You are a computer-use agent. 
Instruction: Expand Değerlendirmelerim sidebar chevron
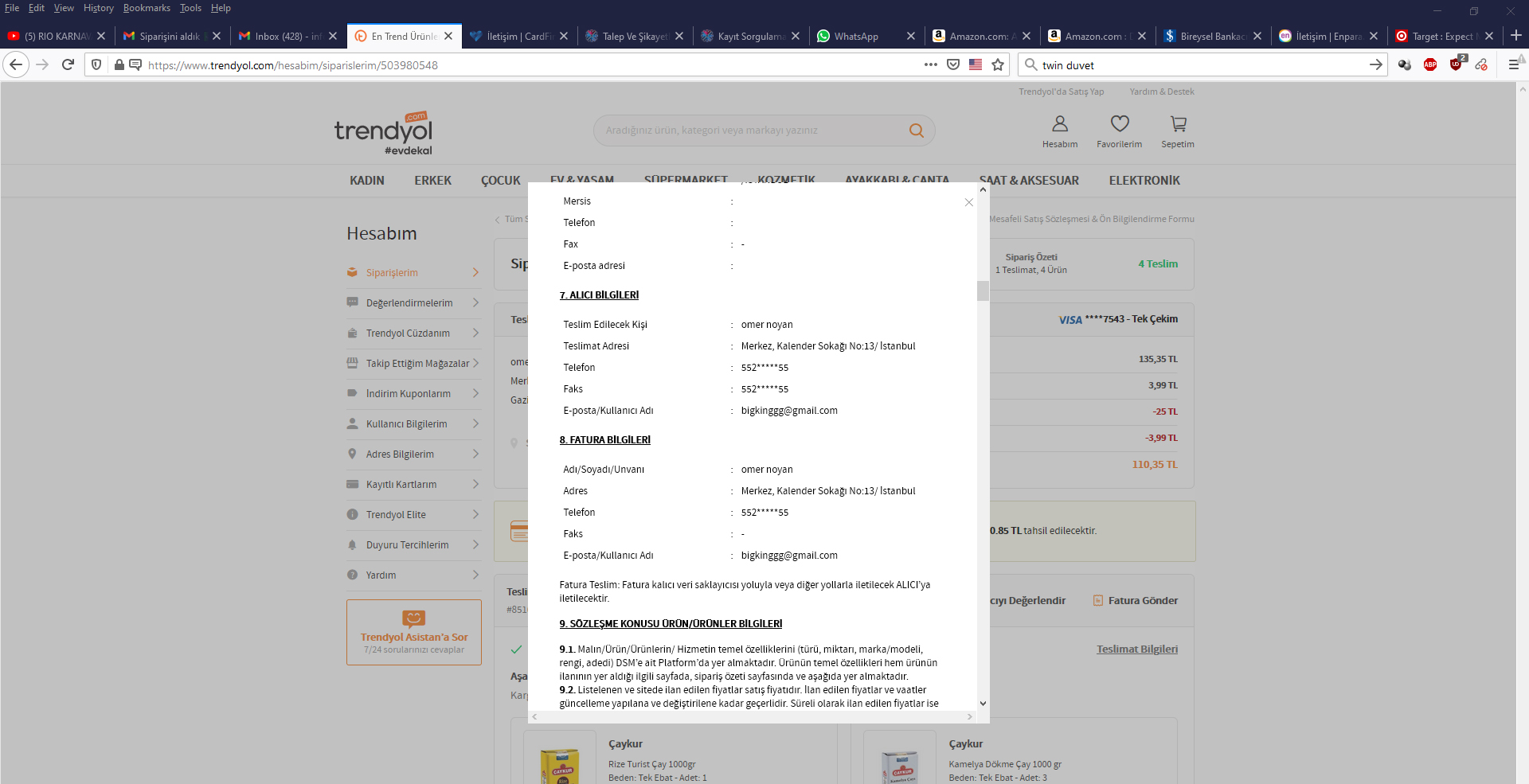pyautogui.click(x=475, y=303)
